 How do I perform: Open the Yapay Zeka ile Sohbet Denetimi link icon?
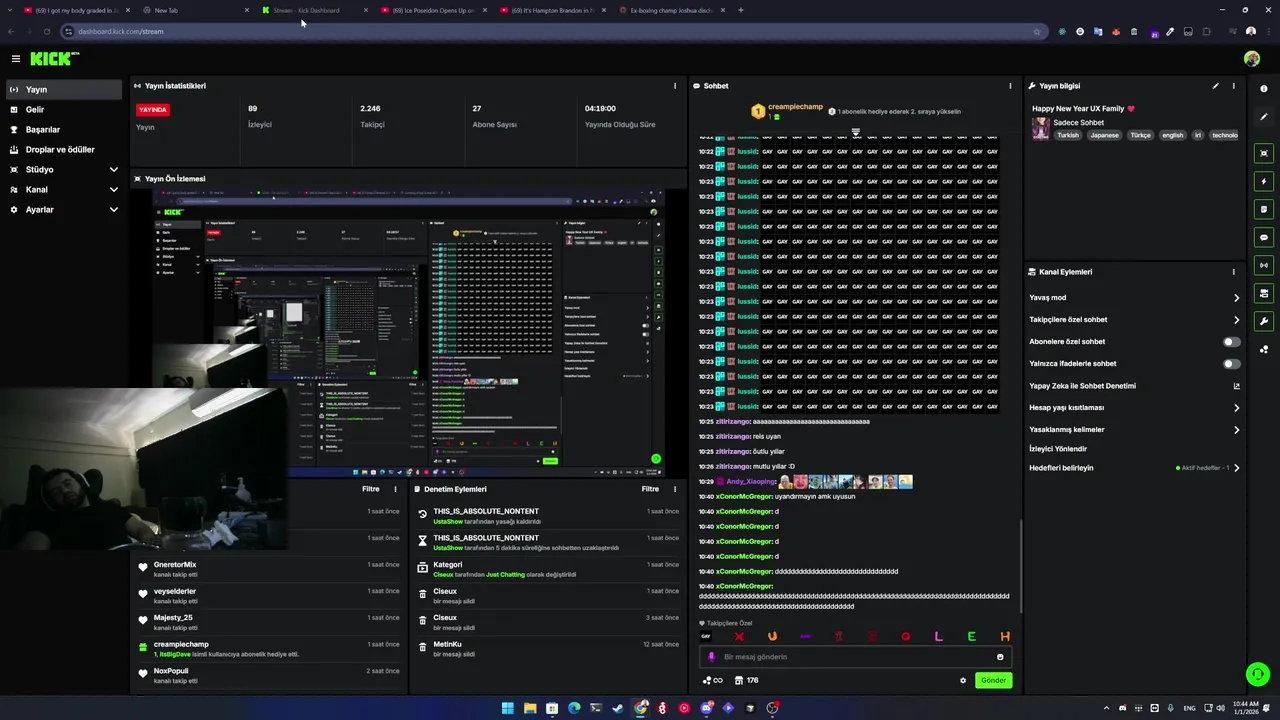click(x=1236, y=386)
